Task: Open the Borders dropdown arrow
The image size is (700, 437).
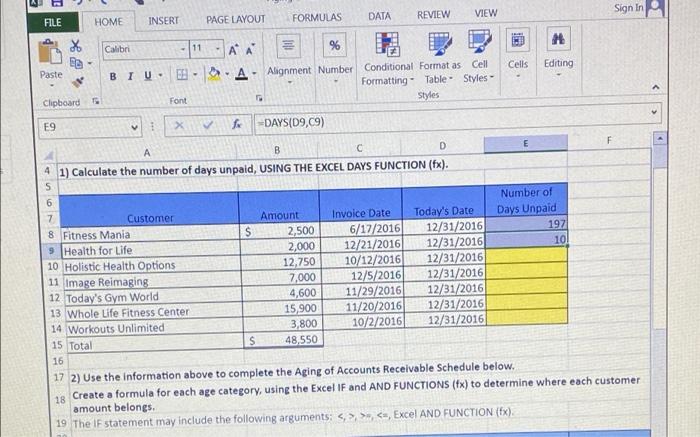Action: (x=195, y=74)
